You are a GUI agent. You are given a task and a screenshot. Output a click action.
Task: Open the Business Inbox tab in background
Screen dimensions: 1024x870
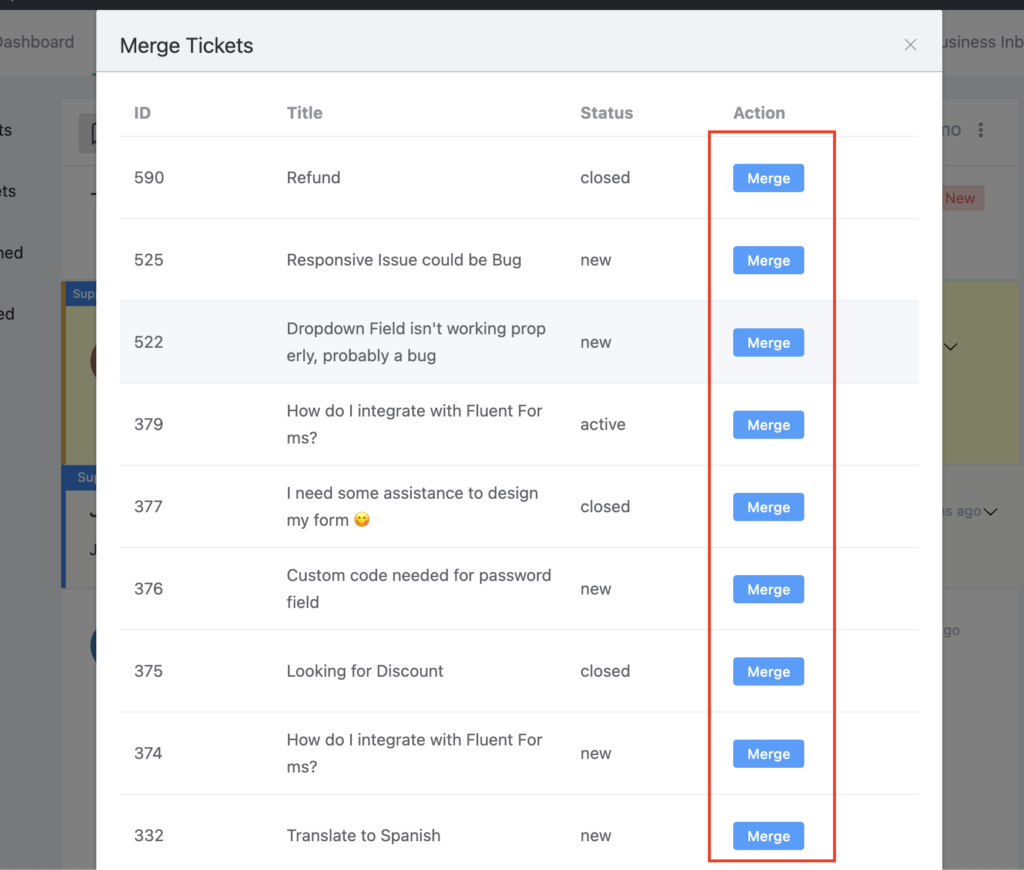982,42
